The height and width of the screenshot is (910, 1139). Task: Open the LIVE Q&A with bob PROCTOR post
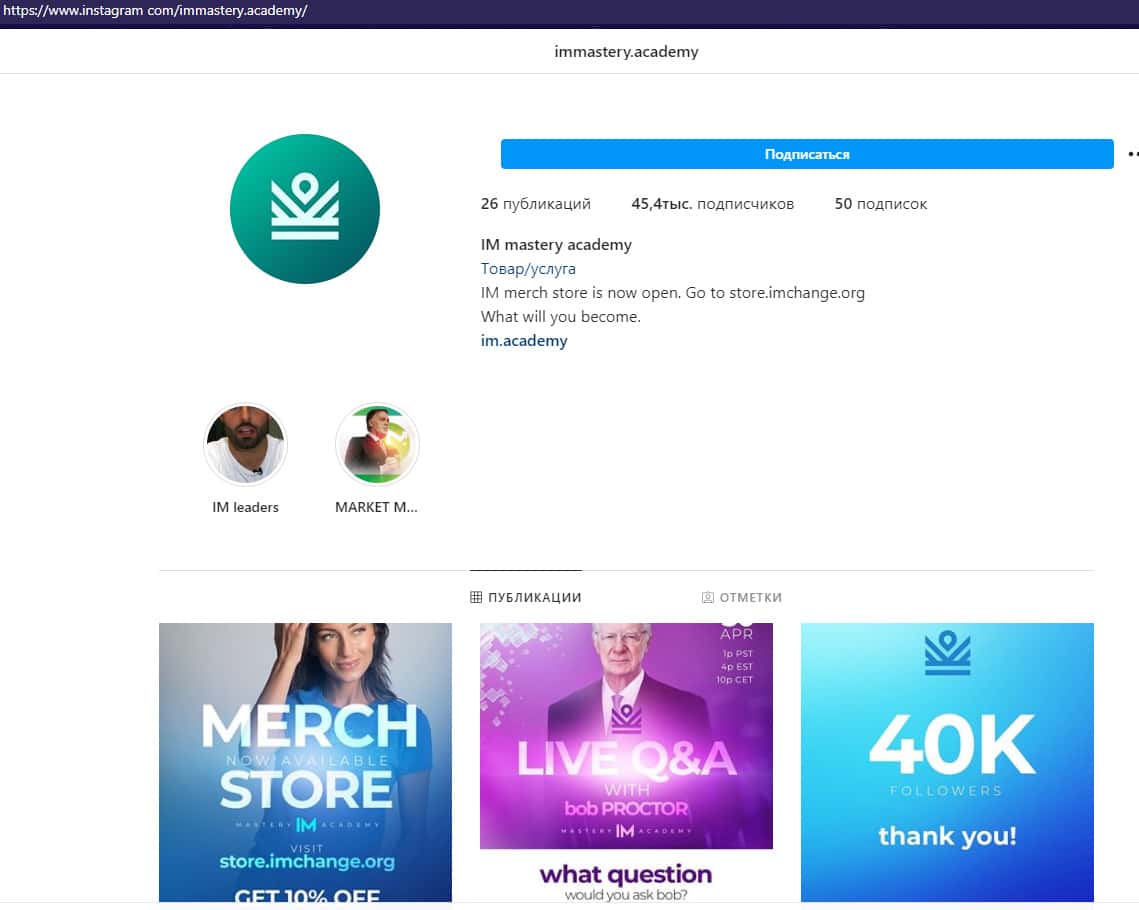(x=626, y=762)
